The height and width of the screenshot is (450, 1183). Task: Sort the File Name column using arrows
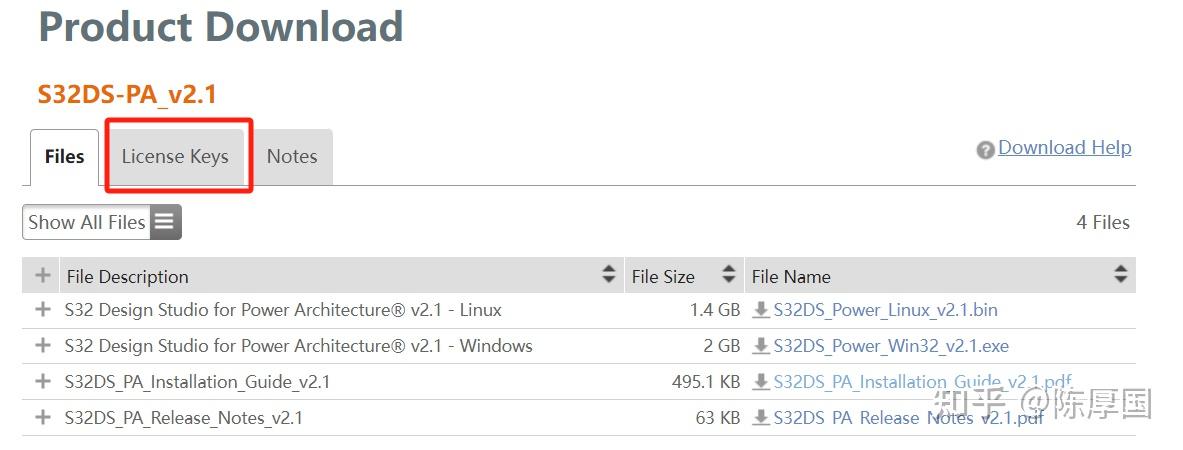(1120, 275)
